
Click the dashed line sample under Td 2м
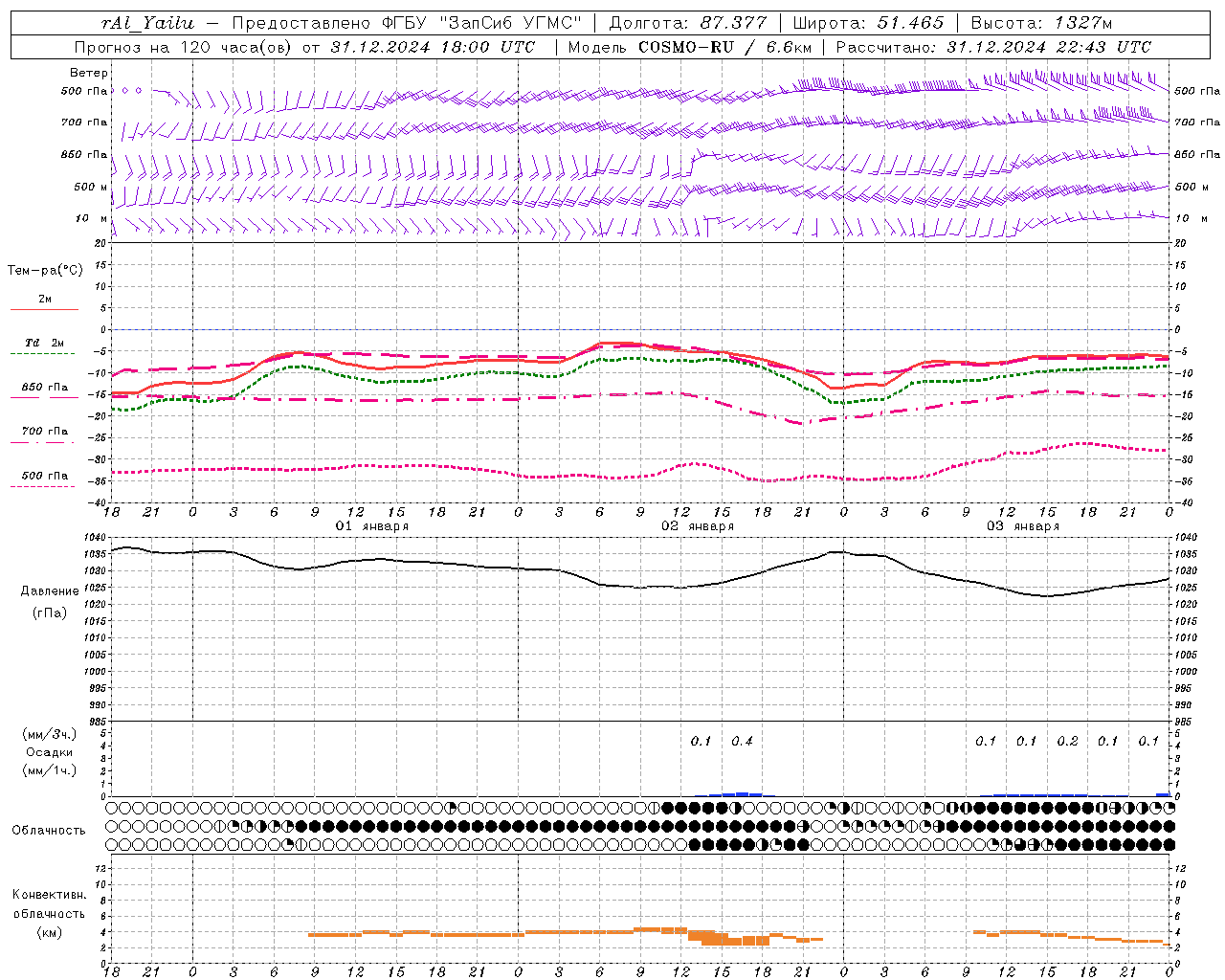pos(42,353)
